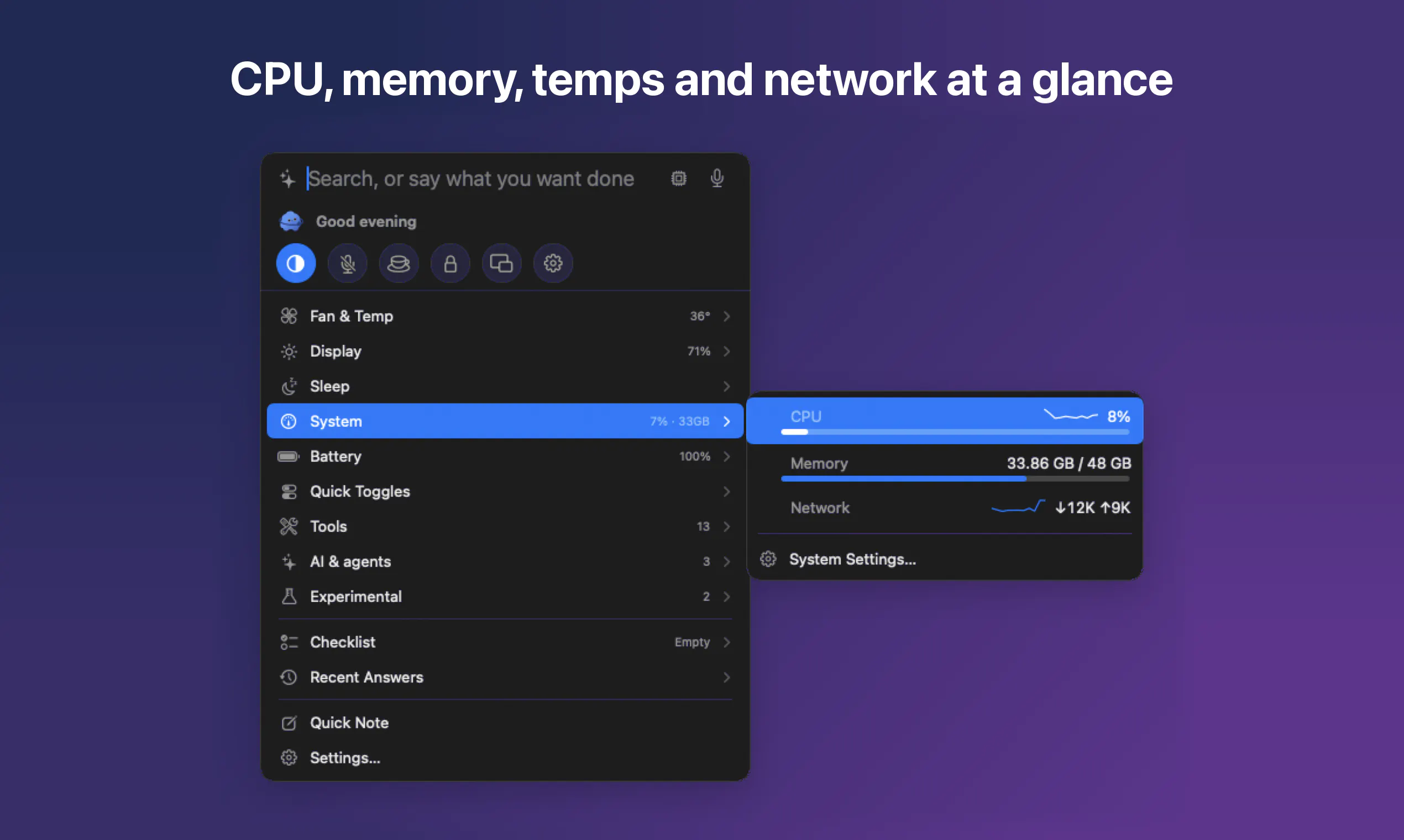The width and height of the screenshot is (1404, 840).
Task: Expand the Battery row chevron
Action: pyautogui.click(x=727, y=456)
